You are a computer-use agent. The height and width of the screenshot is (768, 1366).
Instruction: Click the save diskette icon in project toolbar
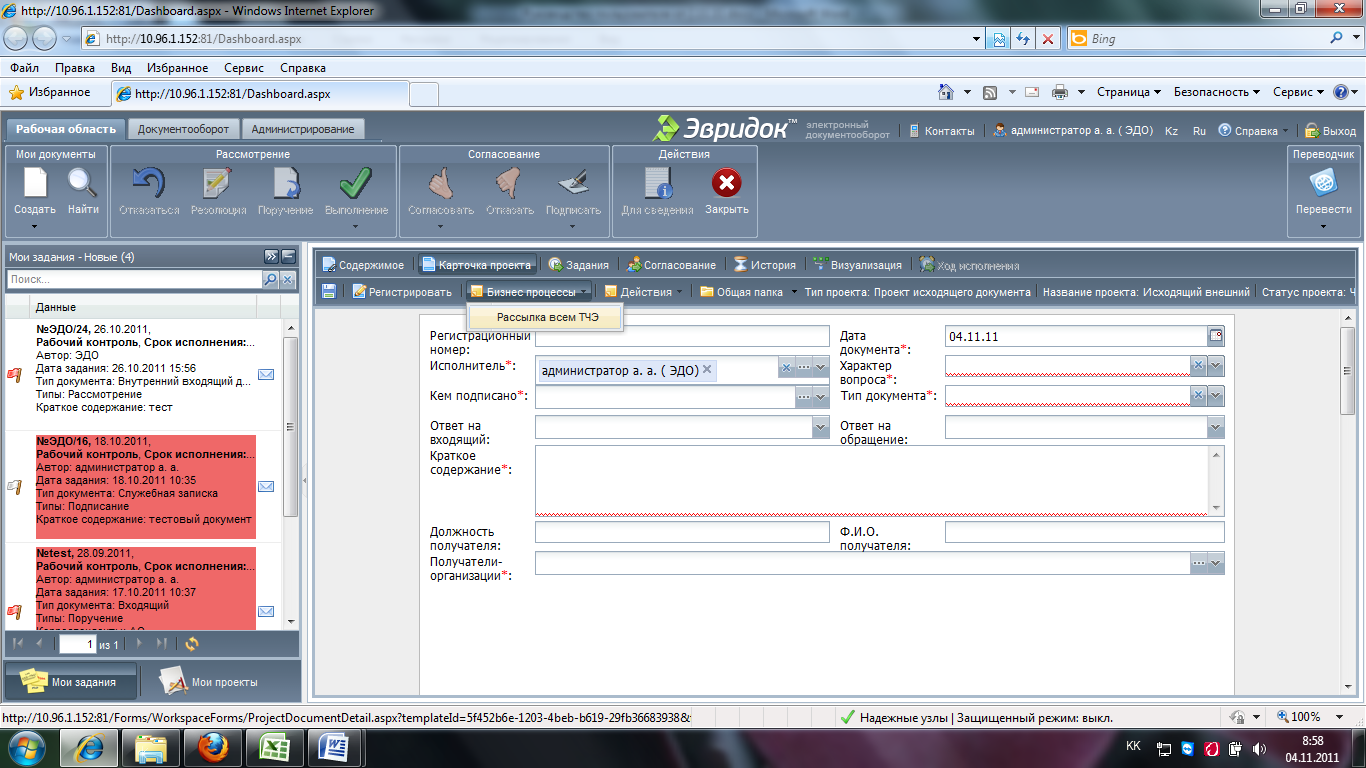[x=329, y=292]
